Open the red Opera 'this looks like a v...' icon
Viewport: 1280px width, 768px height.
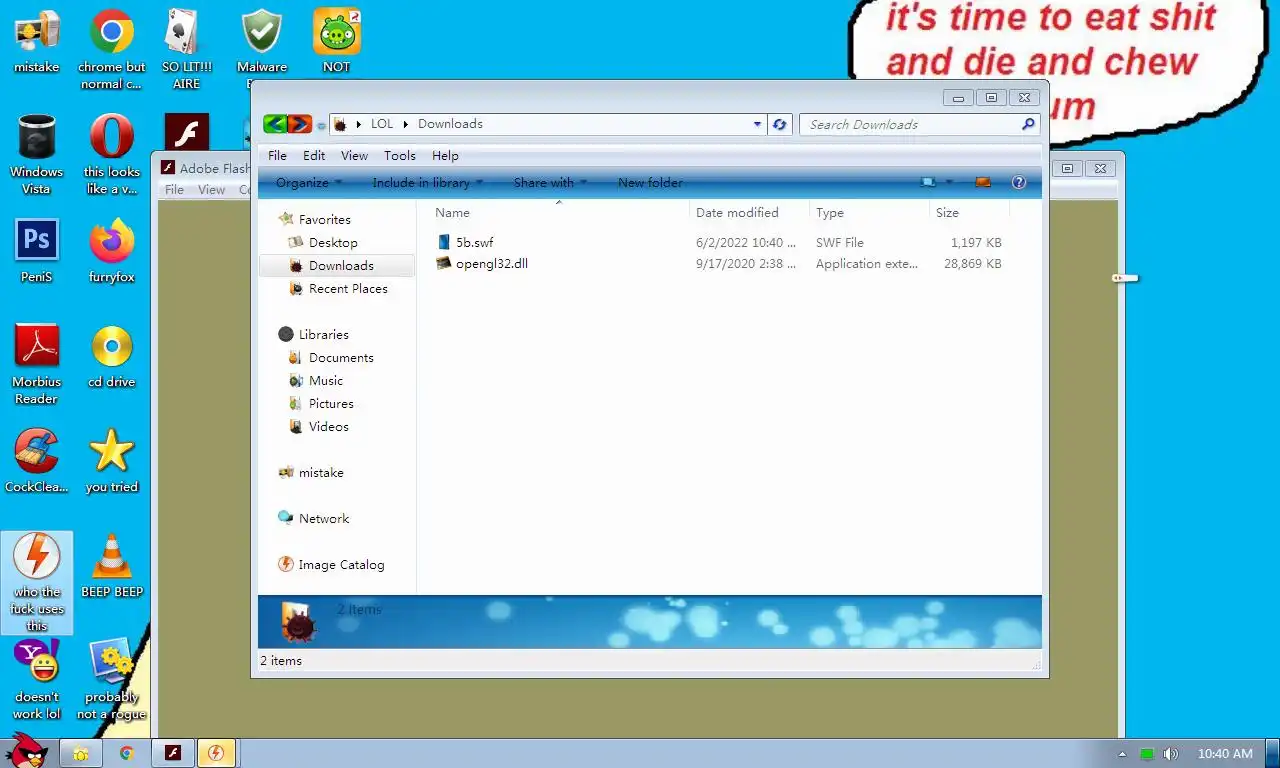pos(112,153)
